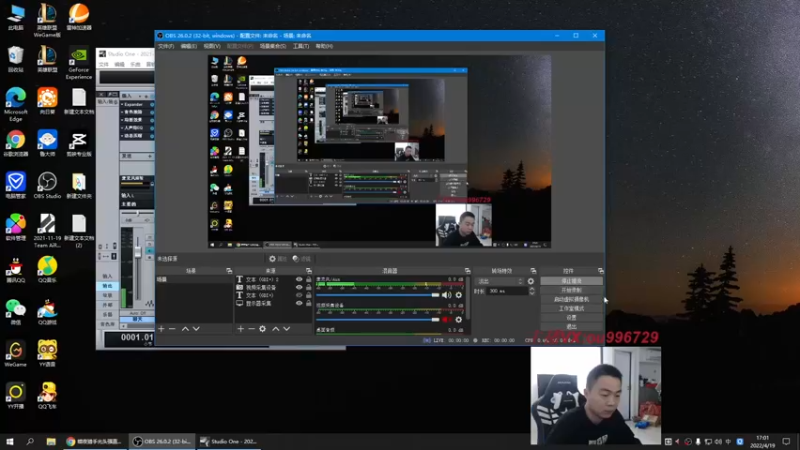Remove the selected scene with minus icon

[x=172, y=329]
